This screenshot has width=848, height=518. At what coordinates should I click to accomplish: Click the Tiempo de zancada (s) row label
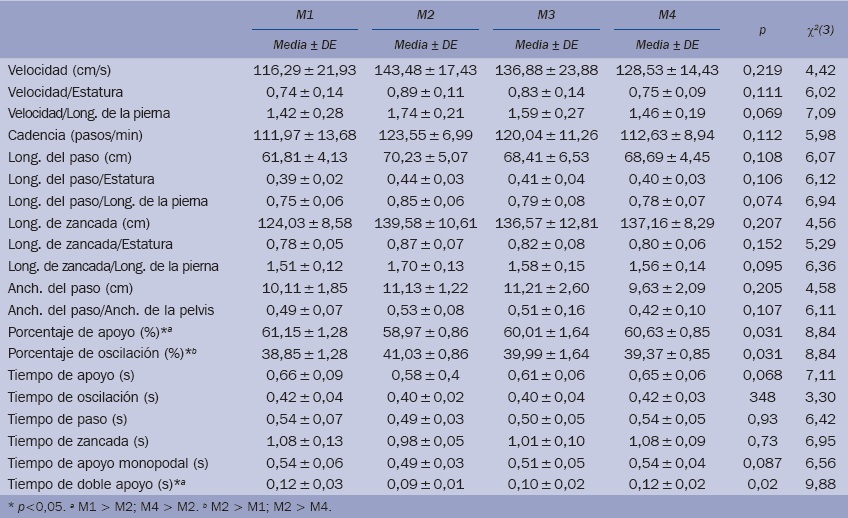tap(66, 441)
